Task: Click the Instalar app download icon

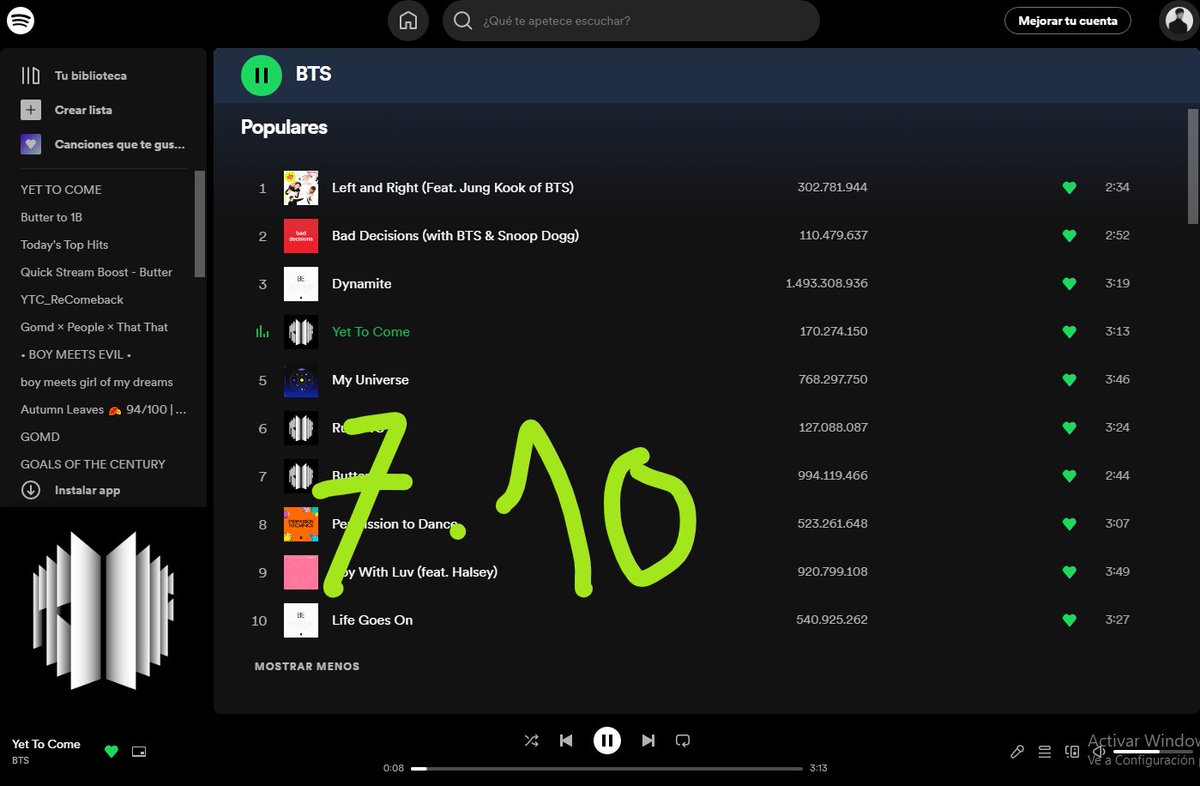Action: pos(31,490)
